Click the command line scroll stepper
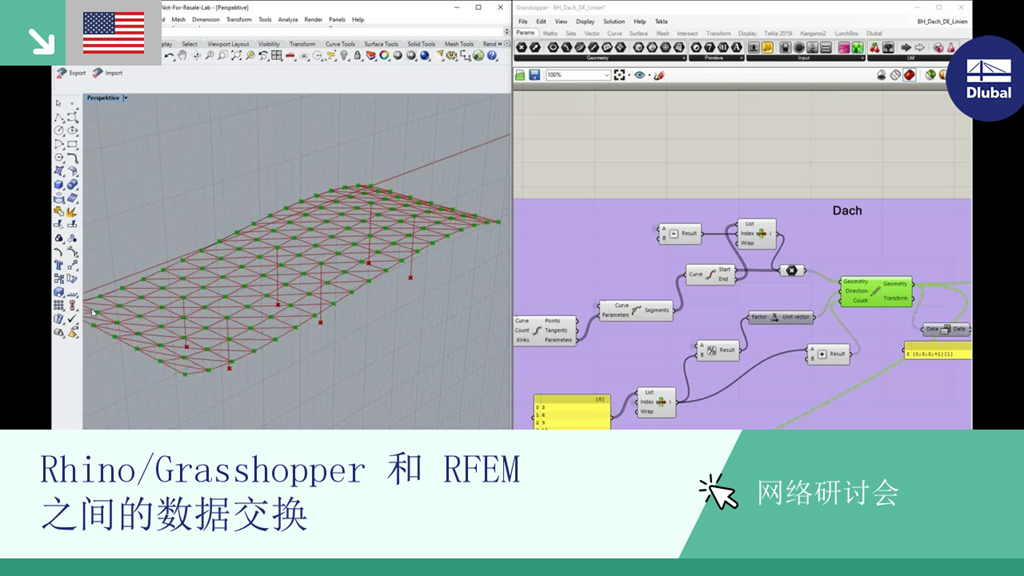 coord(507,31)
